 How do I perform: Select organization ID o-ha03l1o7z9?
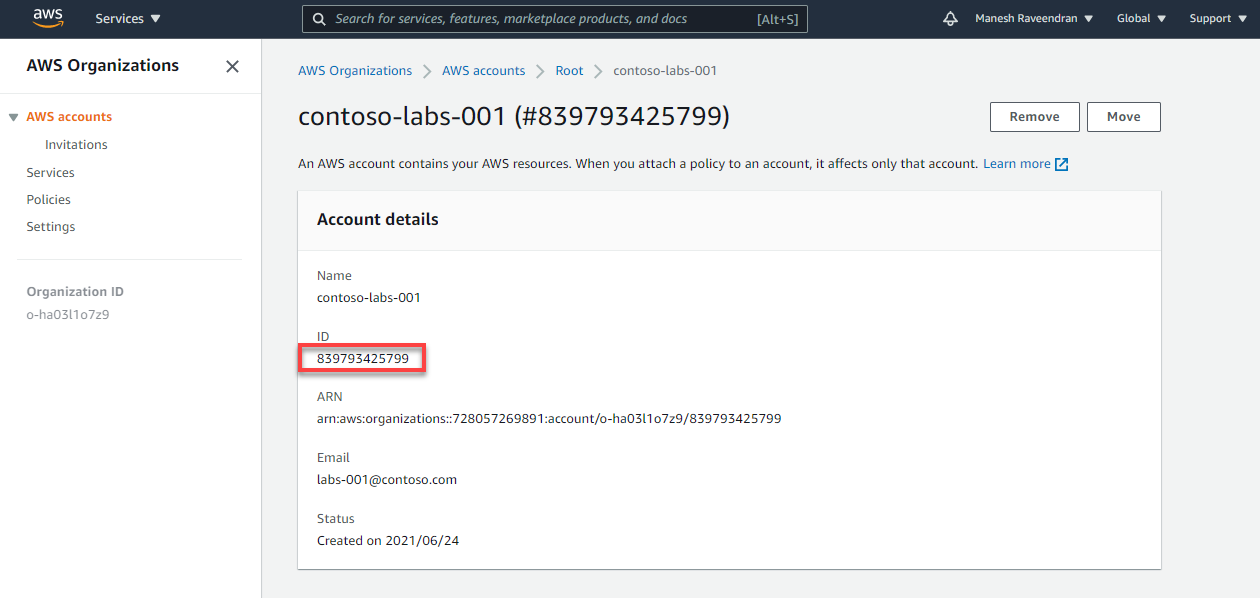[x=68, y=315]
